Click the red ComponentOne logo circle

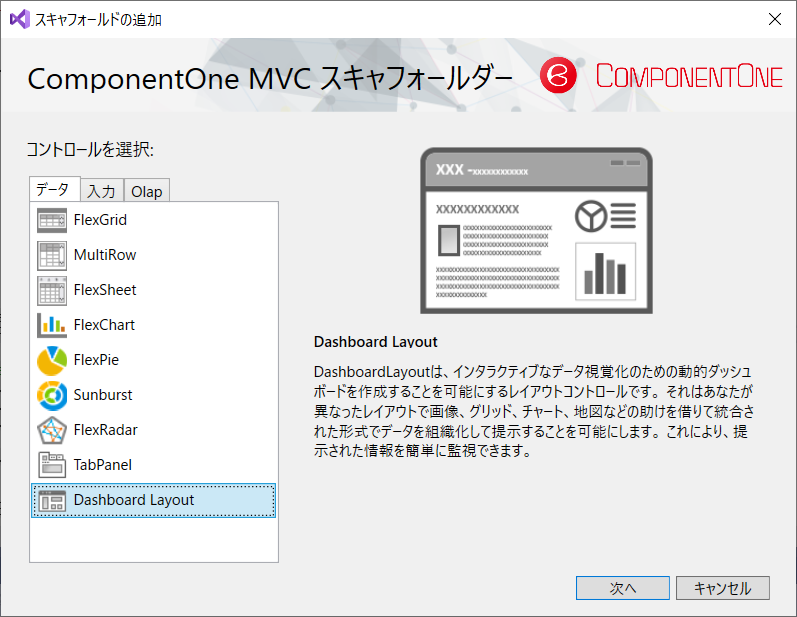(558, 76)
